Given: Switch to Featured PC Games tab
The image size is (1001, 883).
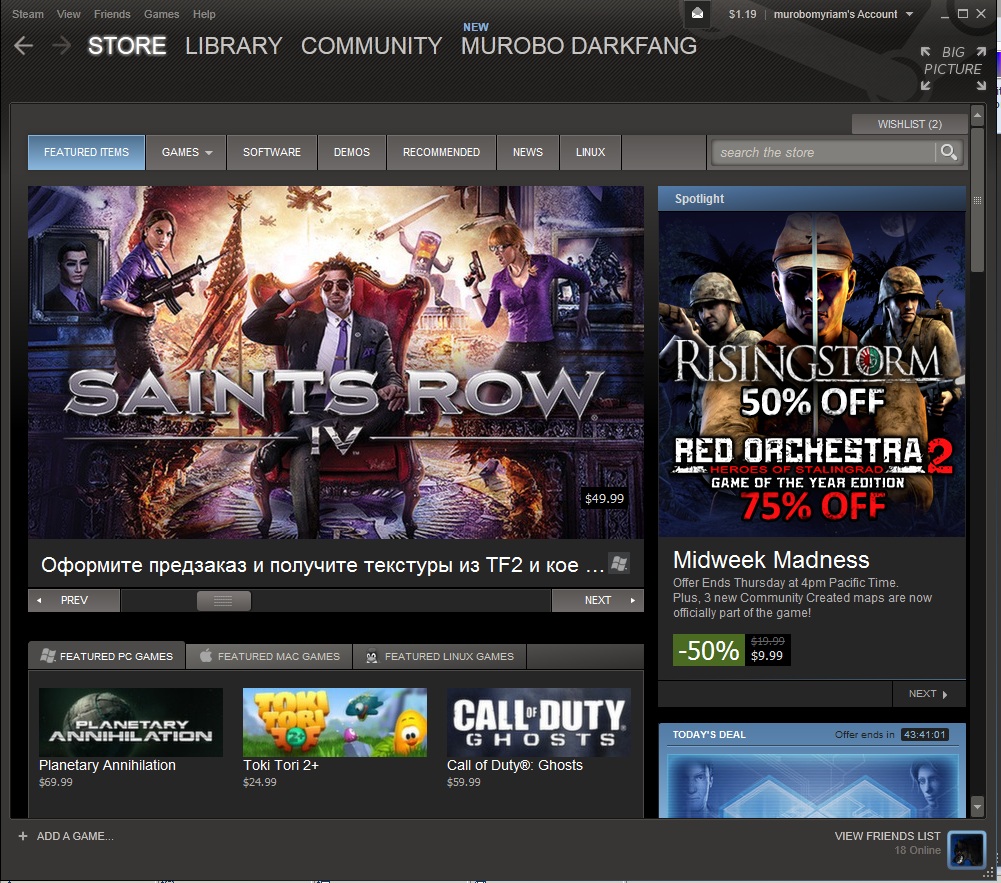Looking at the screenshot, I should point(107,656).
